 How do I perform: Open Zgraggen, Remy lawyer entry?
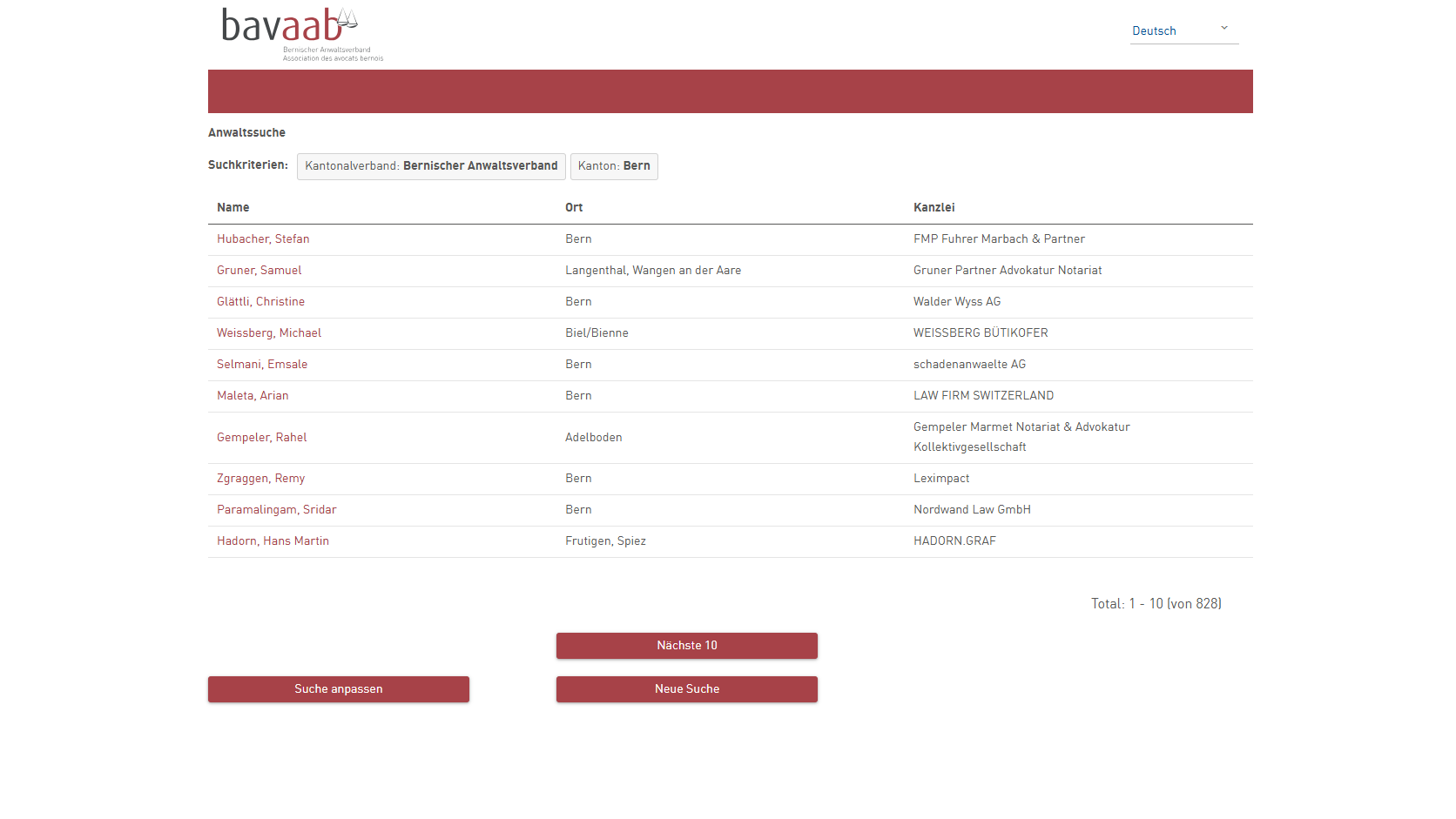[x=260, y=479]
